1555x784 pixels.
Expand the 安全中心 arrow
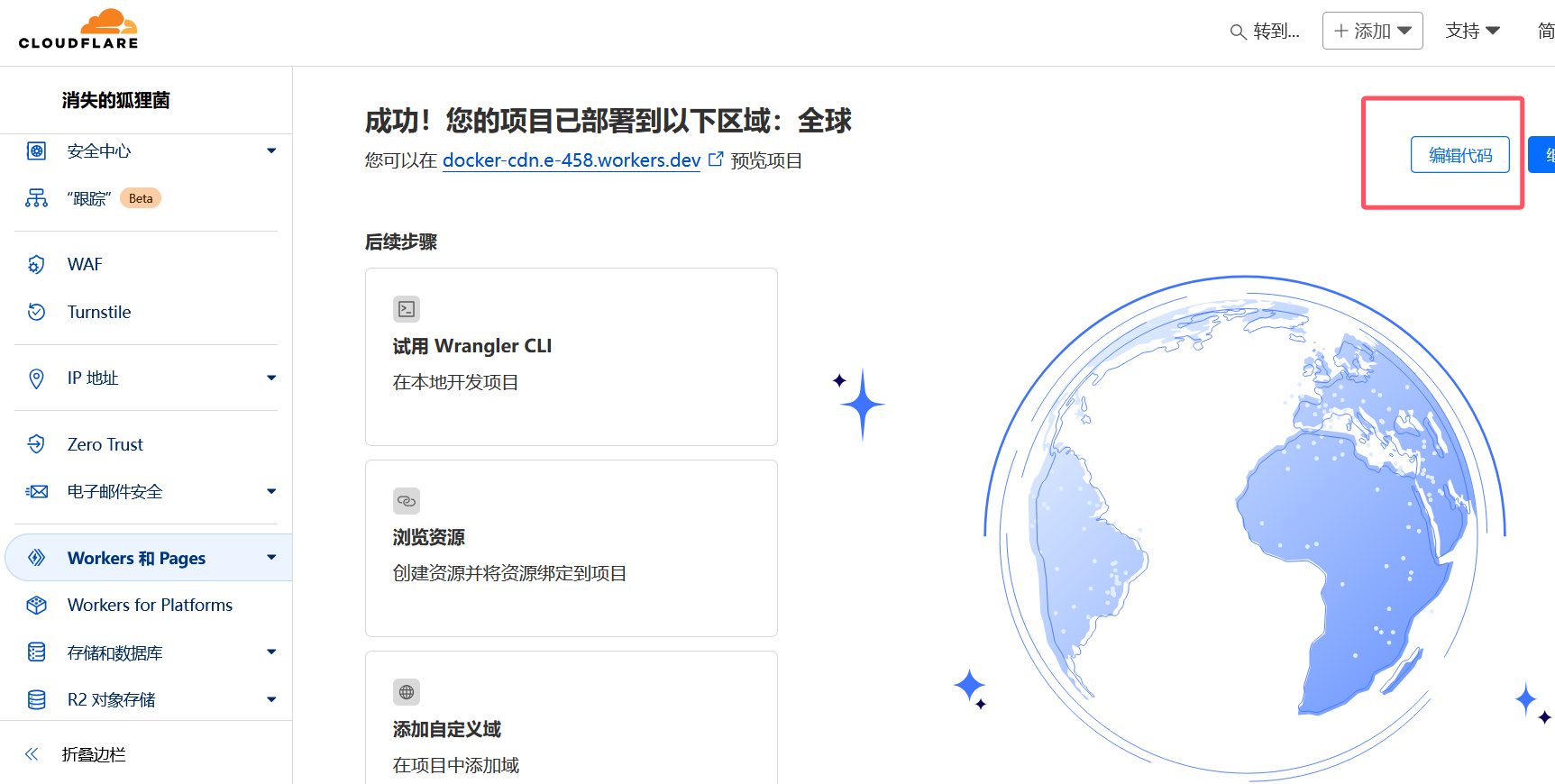271,150
